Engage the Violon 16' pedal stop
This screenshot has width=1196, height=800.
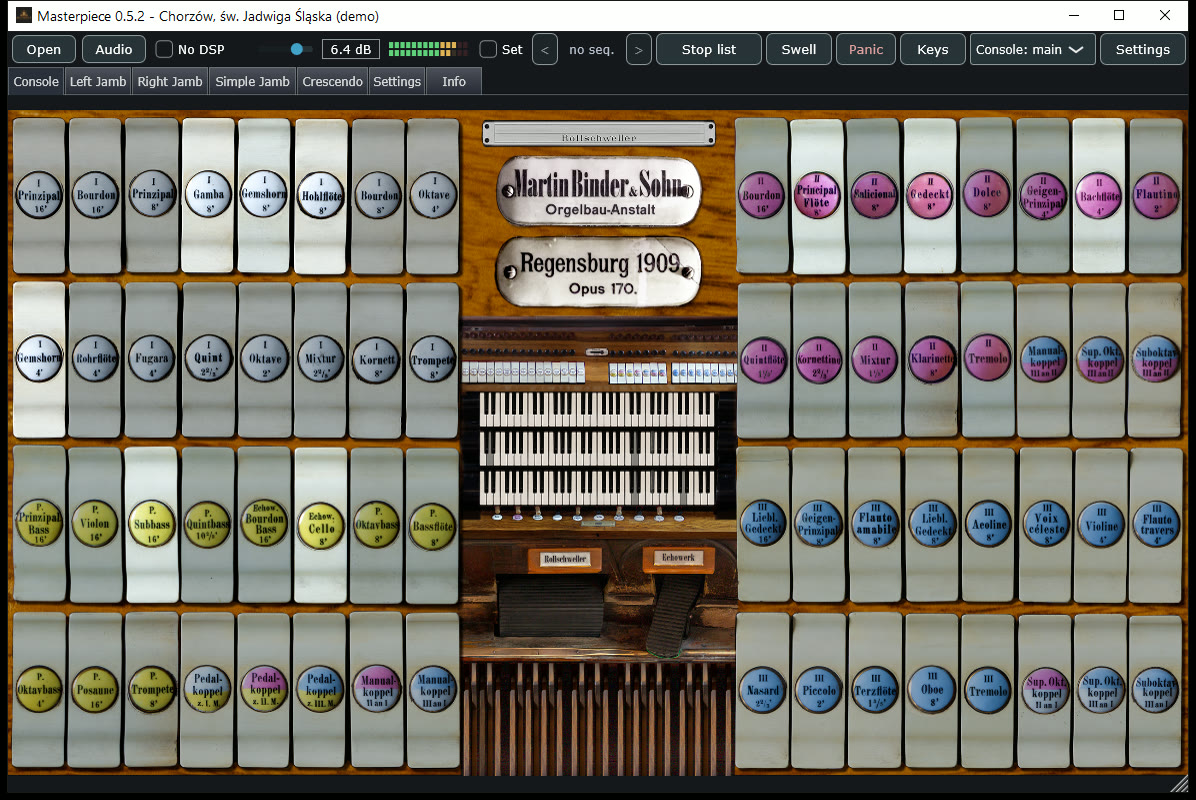point(95,524)
